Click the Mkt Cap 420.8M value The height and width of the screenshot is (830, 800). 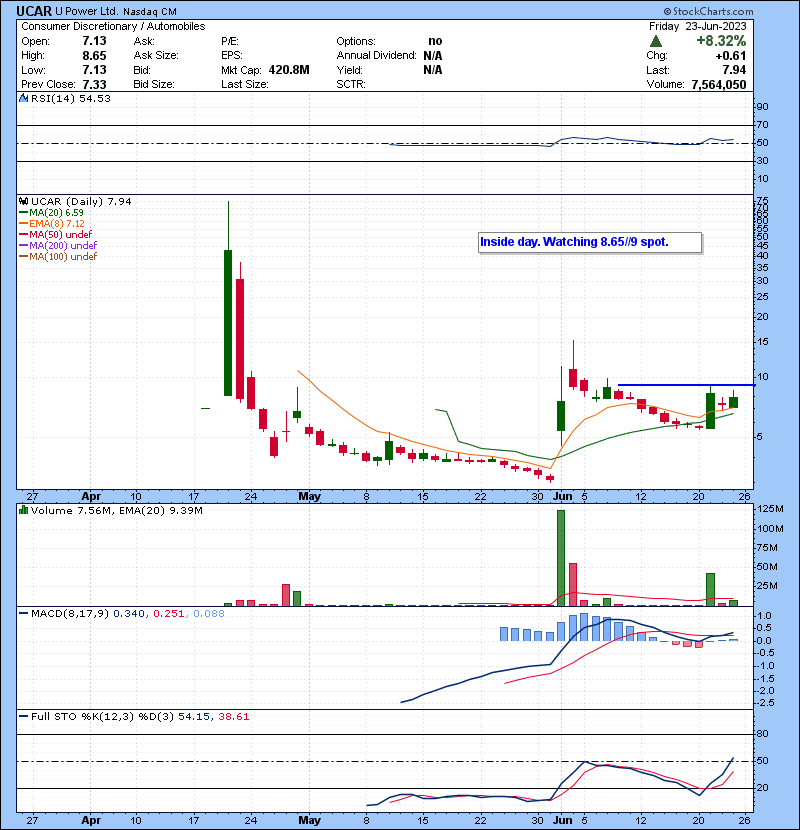click(289, 70)
